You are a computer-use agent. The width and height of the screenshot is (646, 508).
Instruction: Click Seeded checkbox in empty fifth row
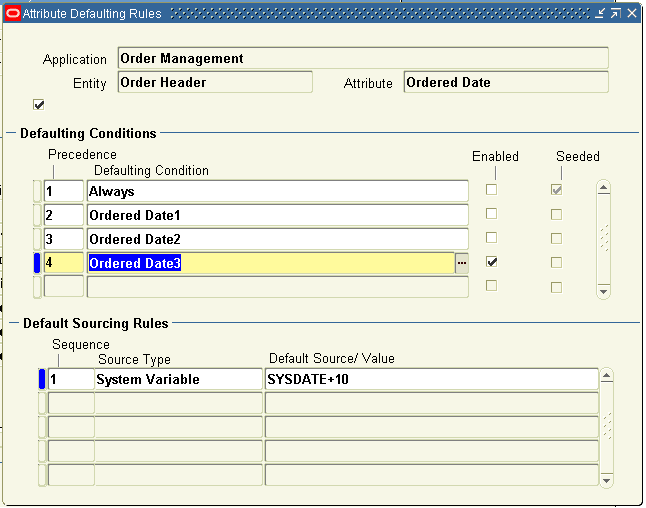click(x=556, y=287)
